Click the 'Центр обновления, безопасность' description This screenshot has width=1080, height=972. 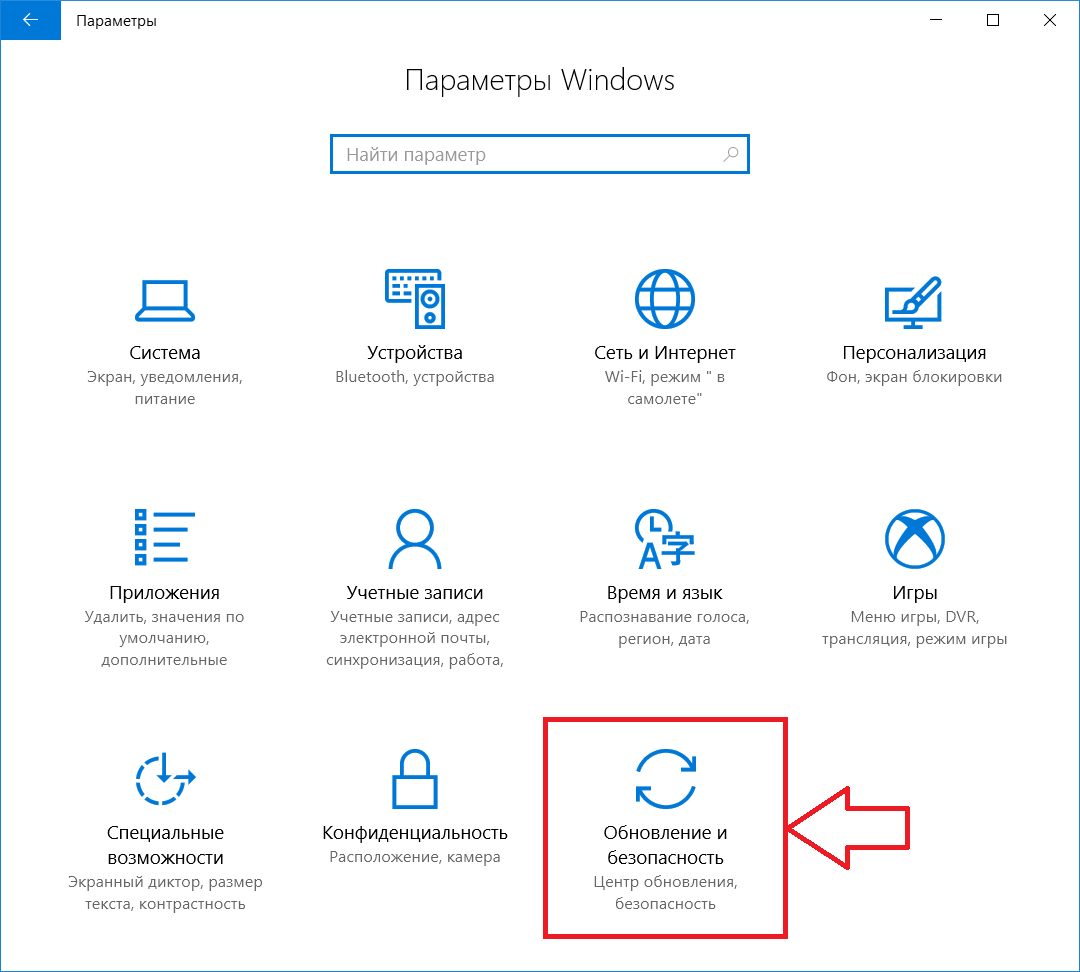pyautogui.click(x=665, y=893)
